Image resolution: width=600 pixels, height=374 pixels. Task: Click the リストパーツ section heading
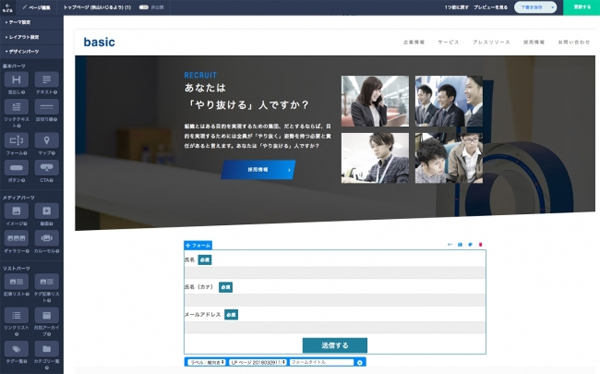16,268
